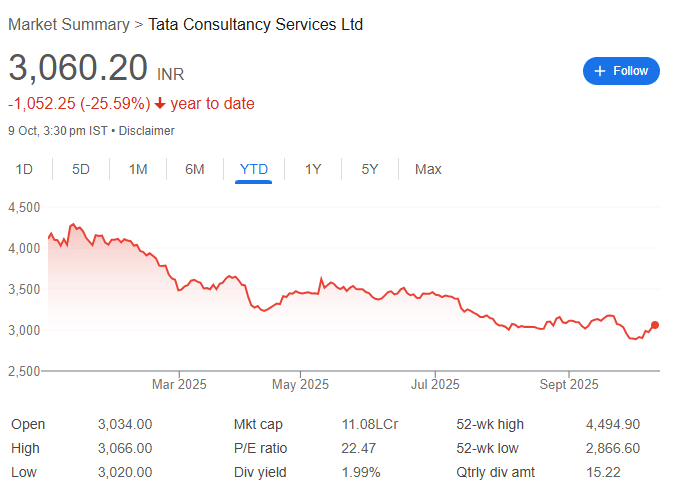Click the Tata Consultancy Services Ltd title

coord(255,24)
